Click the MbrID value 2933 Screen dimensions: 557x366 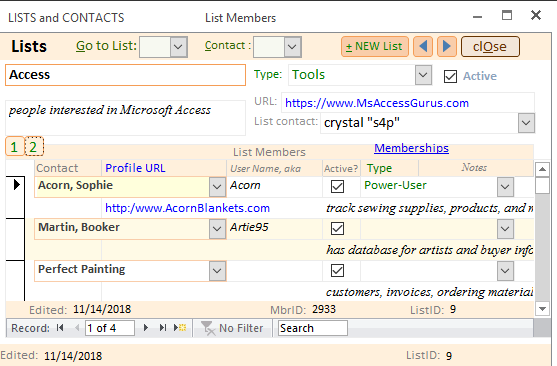pyautogui.click(x=324, y=310)
